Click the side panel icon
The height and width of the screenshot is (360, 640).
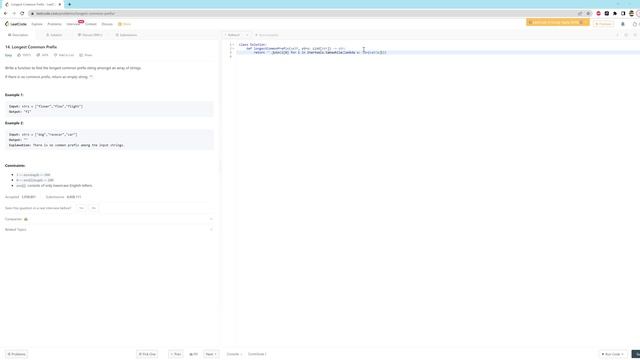coord(623,13)
